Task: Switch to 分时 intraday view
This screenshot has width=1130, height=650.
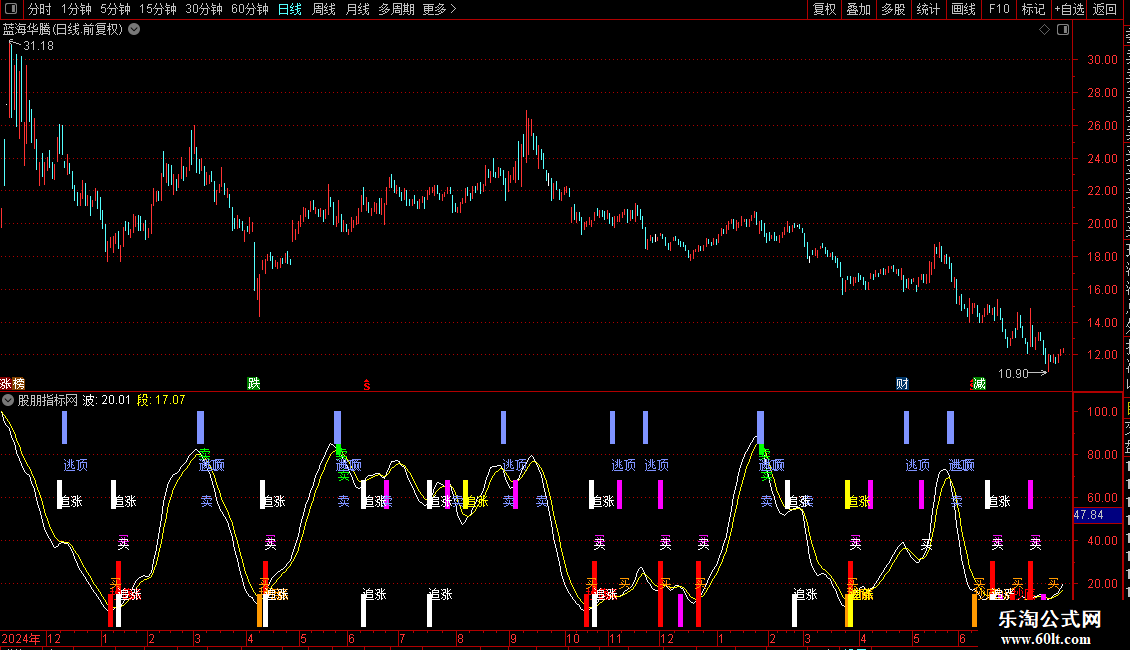Action: coord(40,9)
